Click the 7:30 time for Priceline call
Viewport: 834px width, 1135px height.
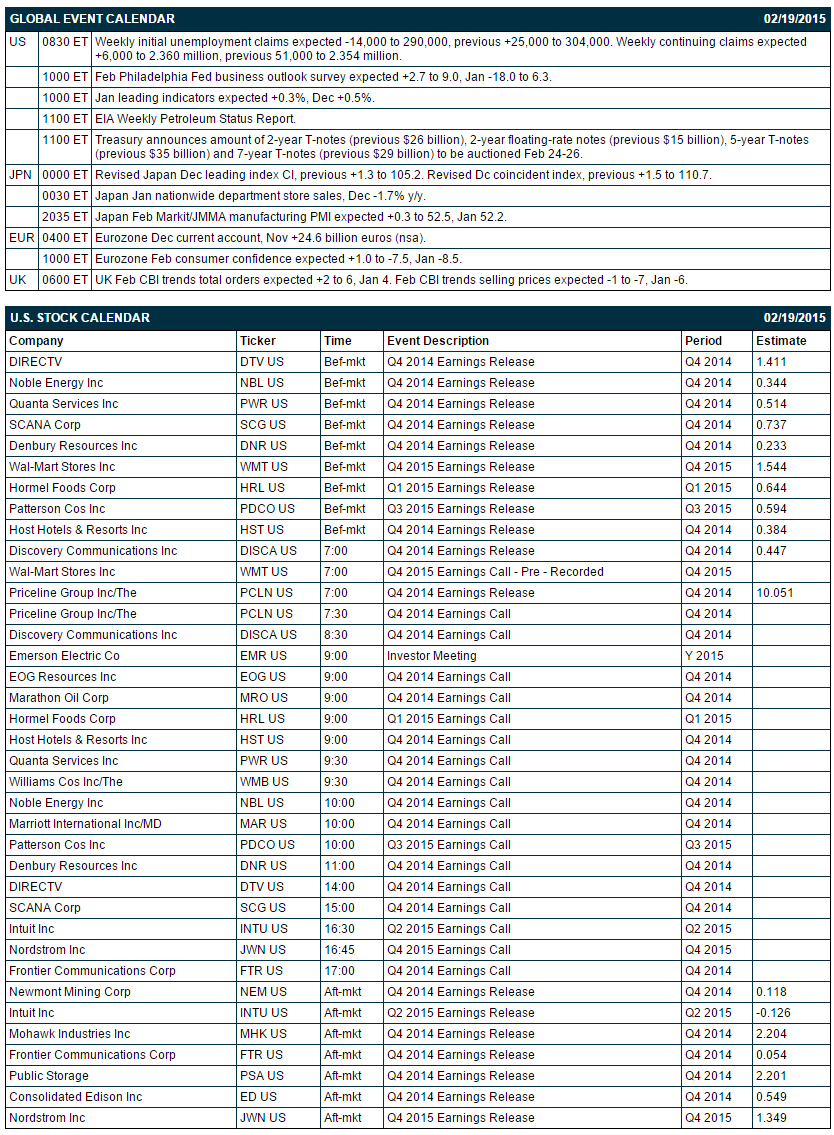click(336, 614)
